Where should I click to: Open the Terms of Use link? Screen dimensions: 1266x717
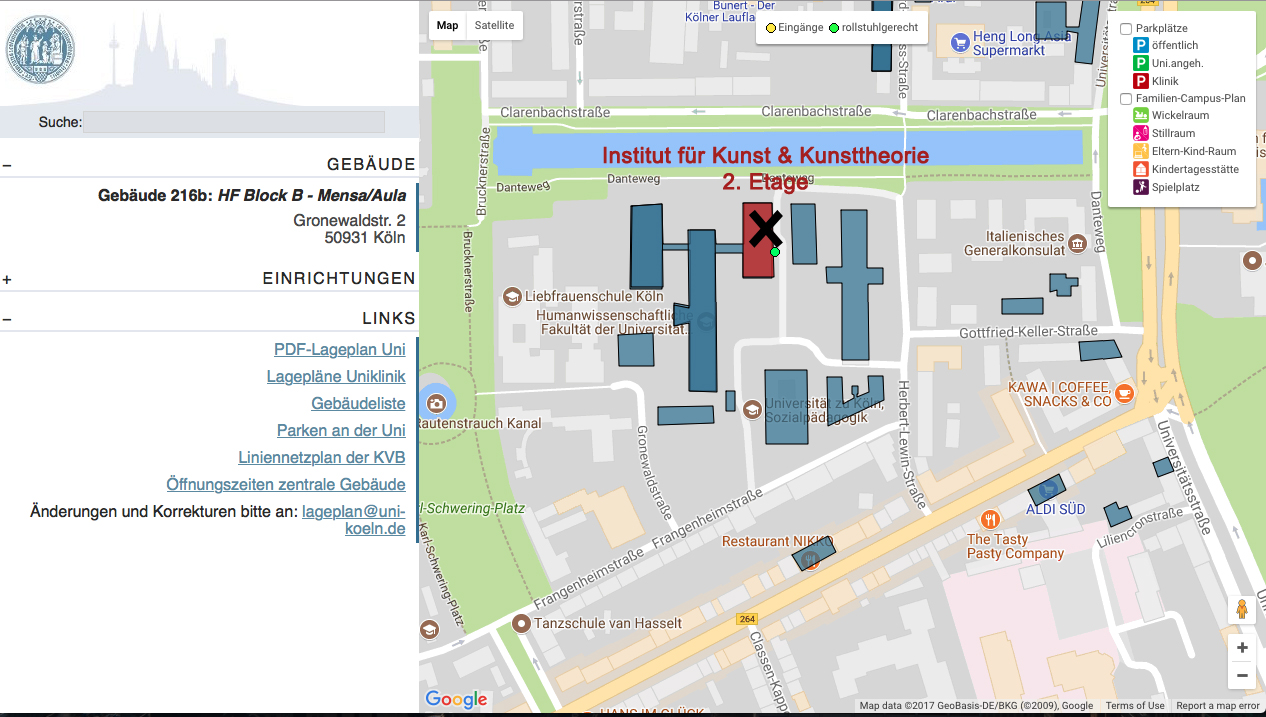tap(1134, 706)
